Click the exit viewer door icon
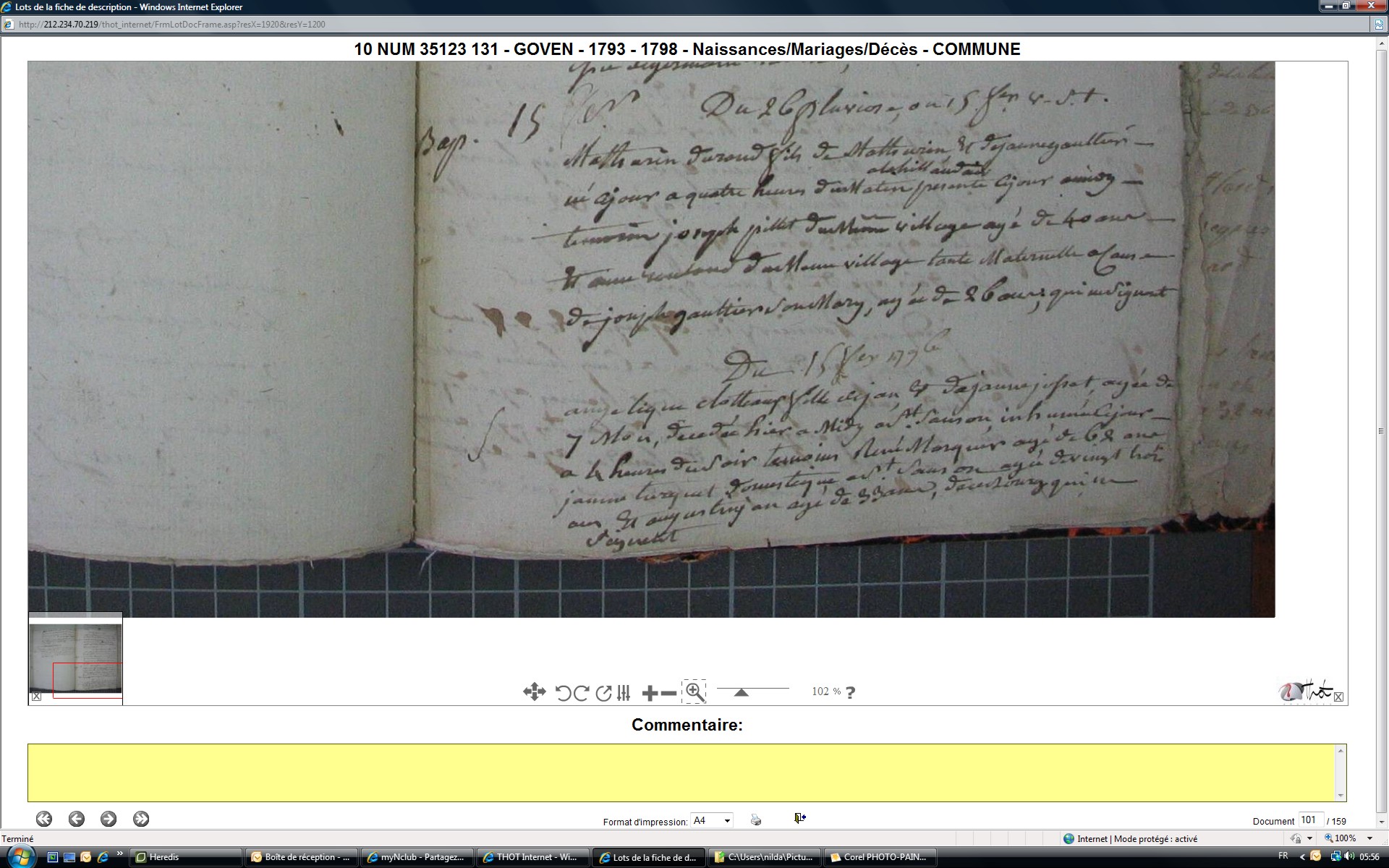 click(x=799, y=818)
